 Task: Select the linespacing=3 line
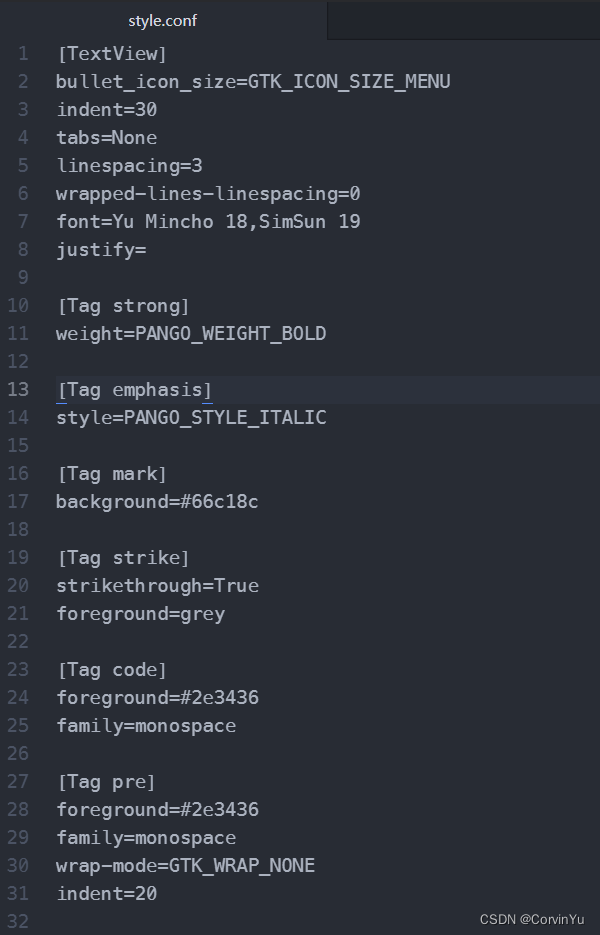(129, 165)
